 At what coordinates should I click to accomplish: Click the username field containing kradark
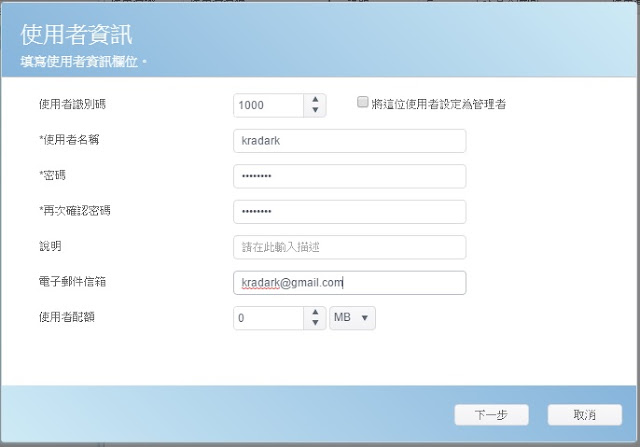349,141
